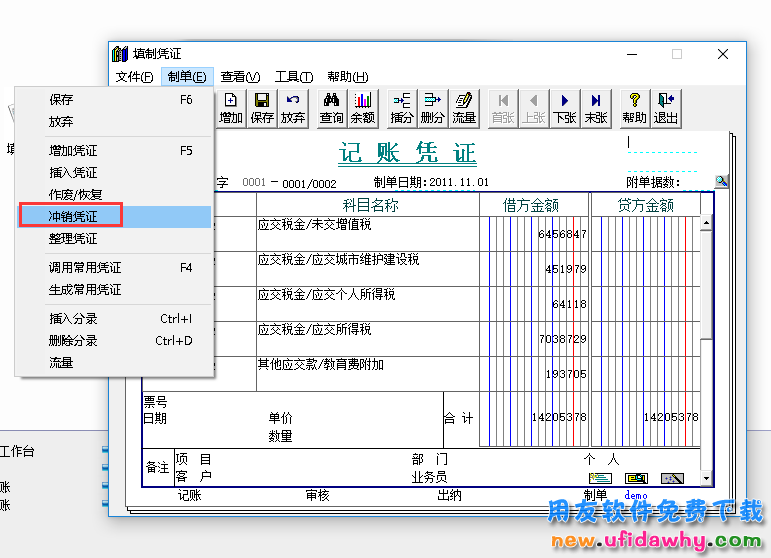Viewport: 771px width, 558px height.
Task: Click the 制单日期 date field
Action: coord(459,183)
